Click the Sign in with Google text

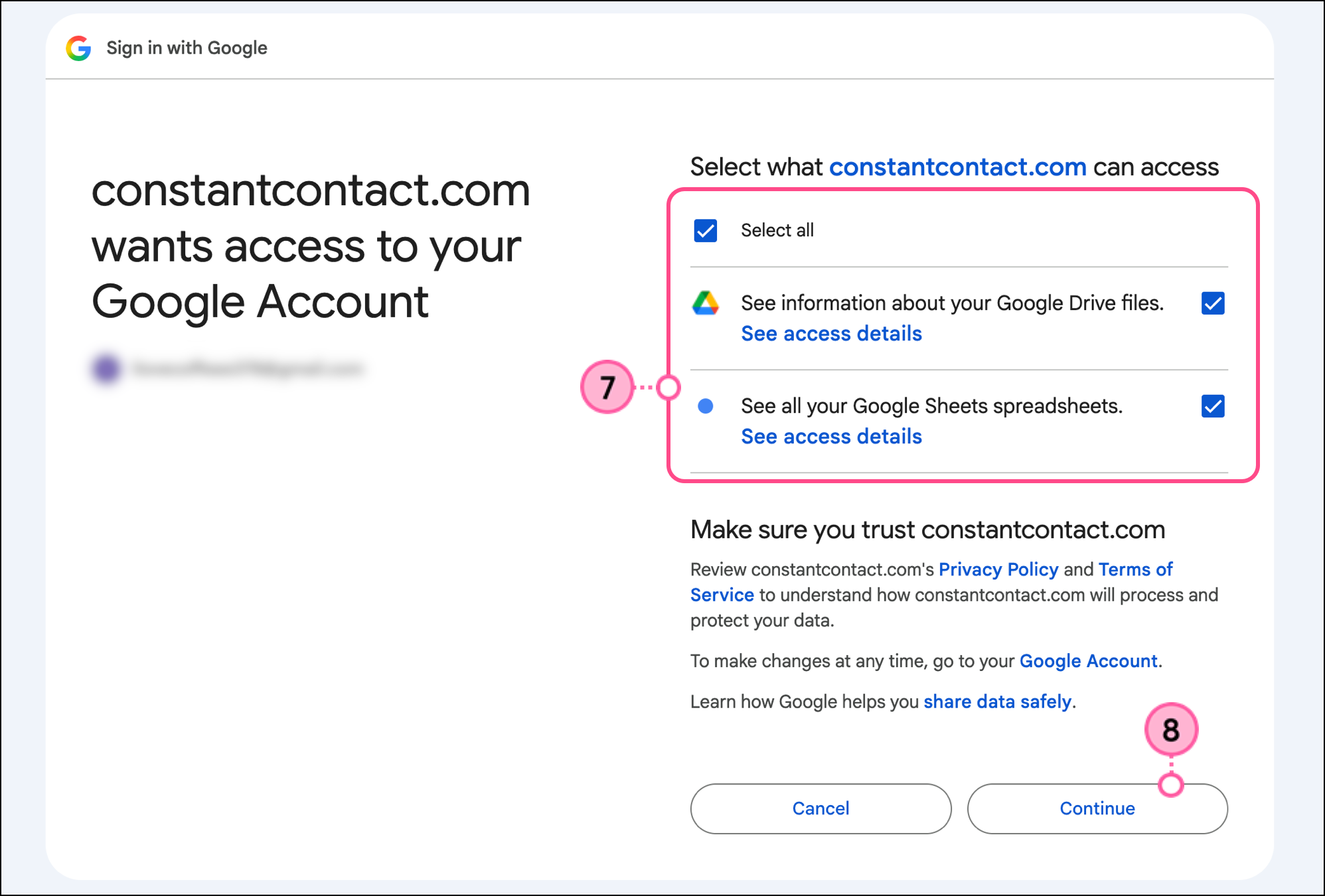[187, 48]
